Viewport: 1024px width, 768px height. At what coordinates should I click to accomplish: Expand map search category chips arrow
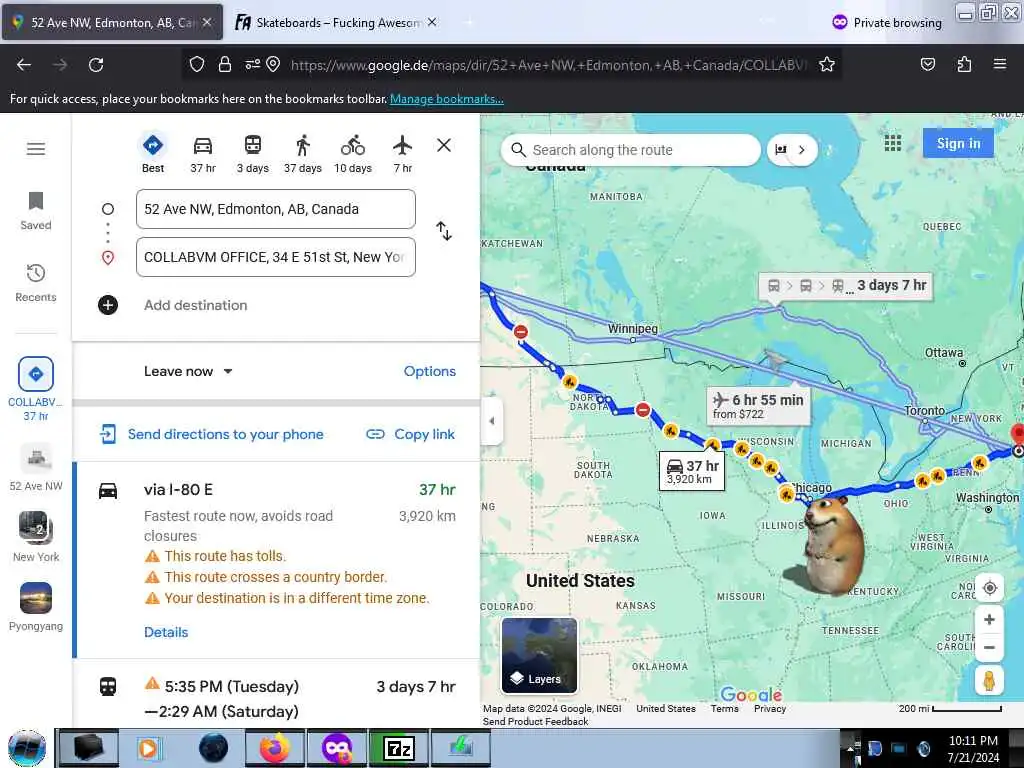pos(801,150)
